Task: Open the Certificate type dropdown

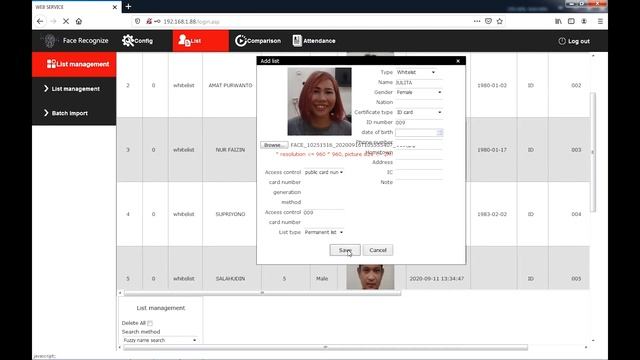Action: click(419, 112)
